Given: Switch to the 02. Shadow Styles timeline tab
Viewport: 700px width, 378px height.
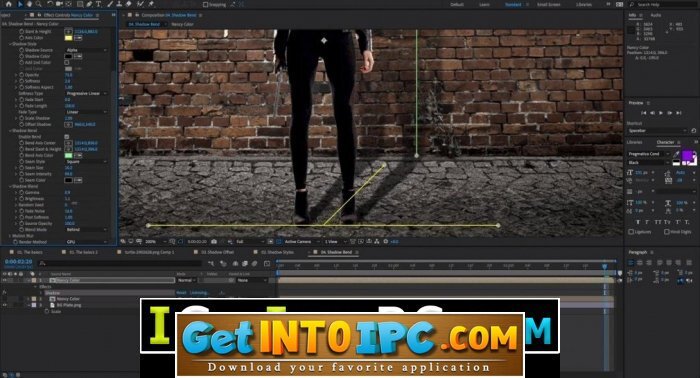Looking at the screenshot, I should (277, 252).
